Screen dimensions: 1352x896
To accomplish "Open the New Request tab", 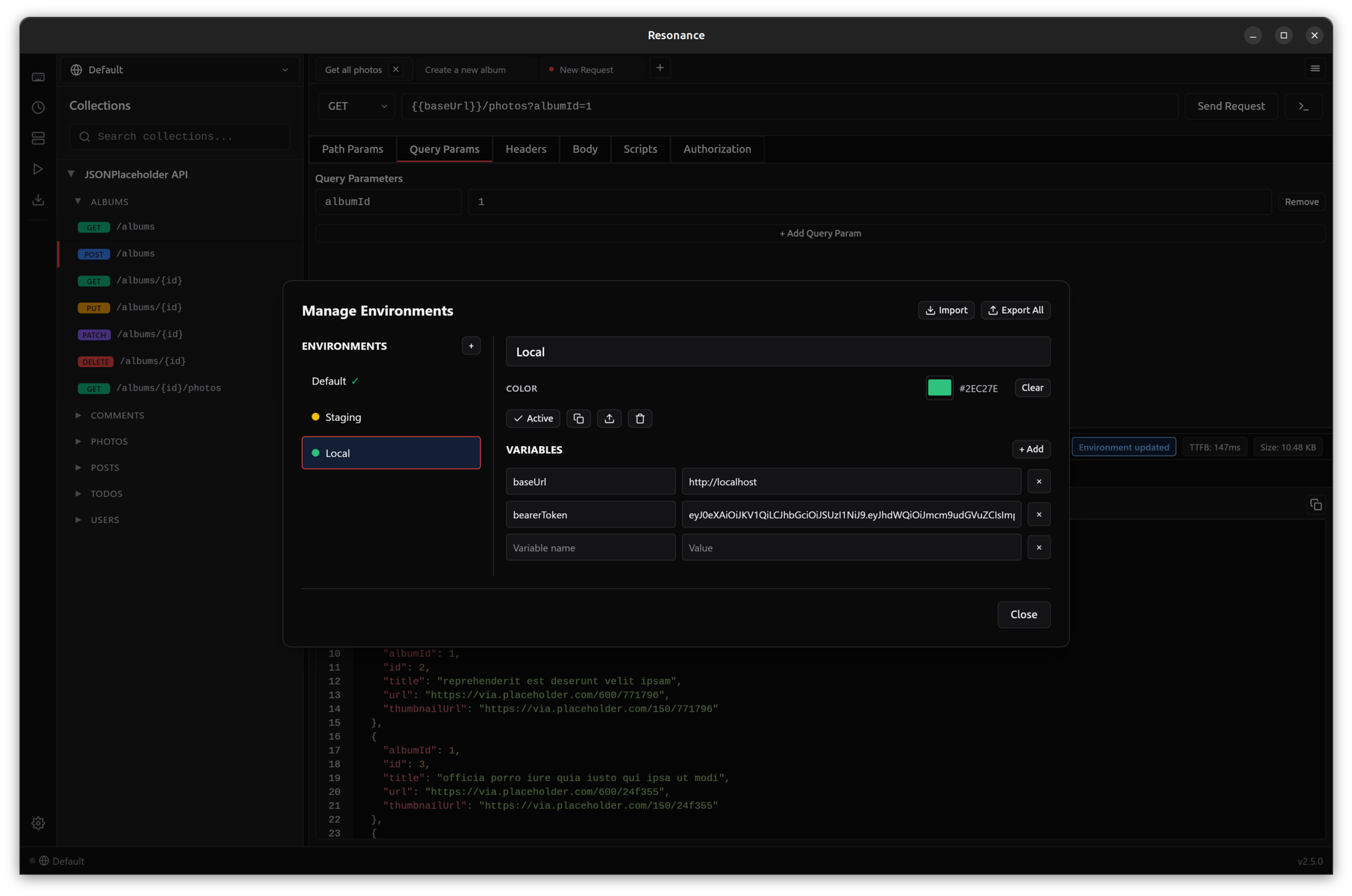I will (x=586, y=70).
